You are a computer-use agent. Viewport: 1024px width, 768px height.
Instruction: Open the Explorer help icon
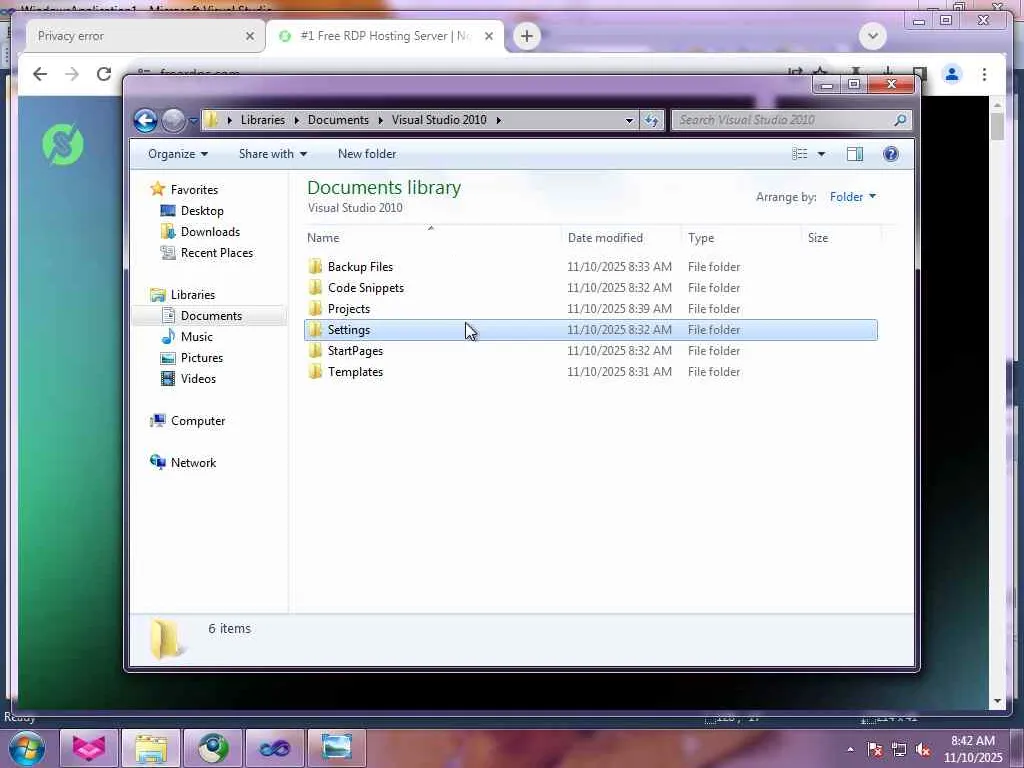[x=891, y=154]
